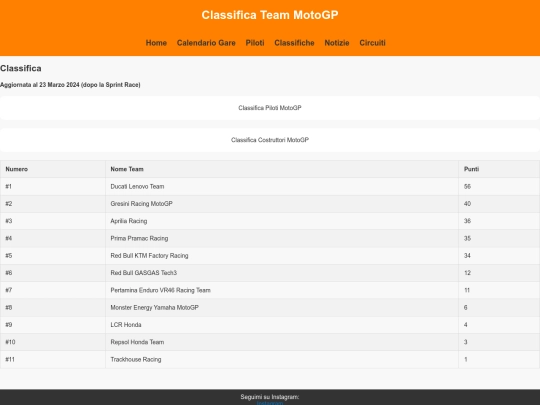
Task: Select Red Bull KTM Factory Racing
Action: pos(149,256)
